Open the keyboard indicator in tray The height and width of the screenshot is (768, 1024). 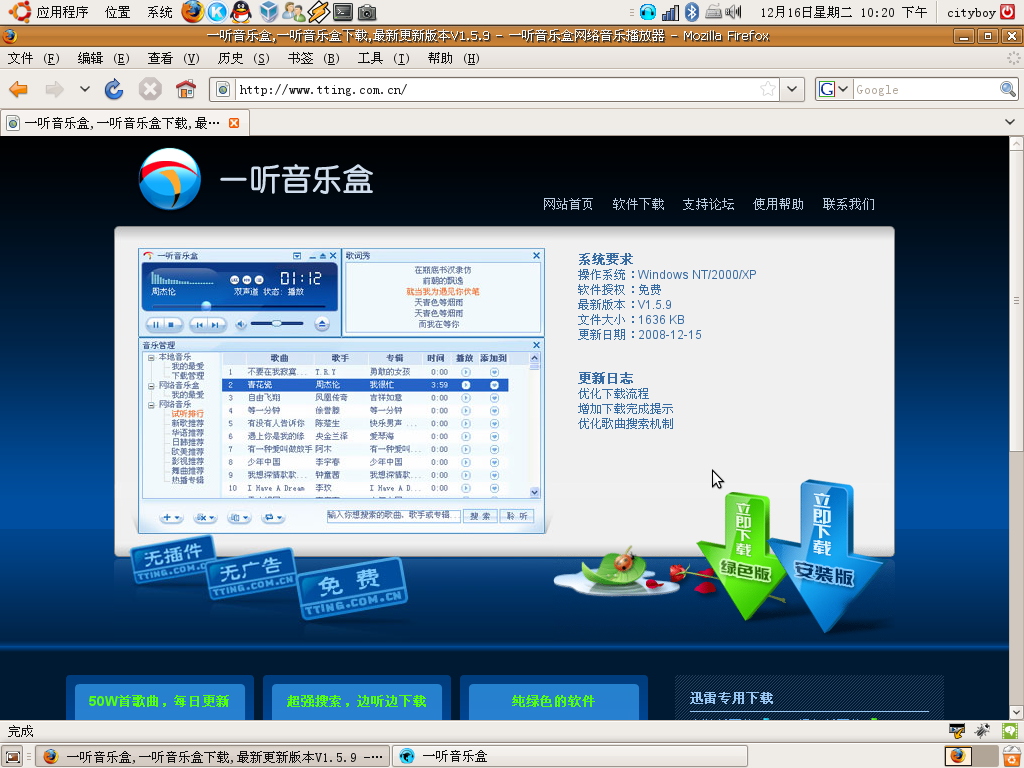tap(713, 12)
